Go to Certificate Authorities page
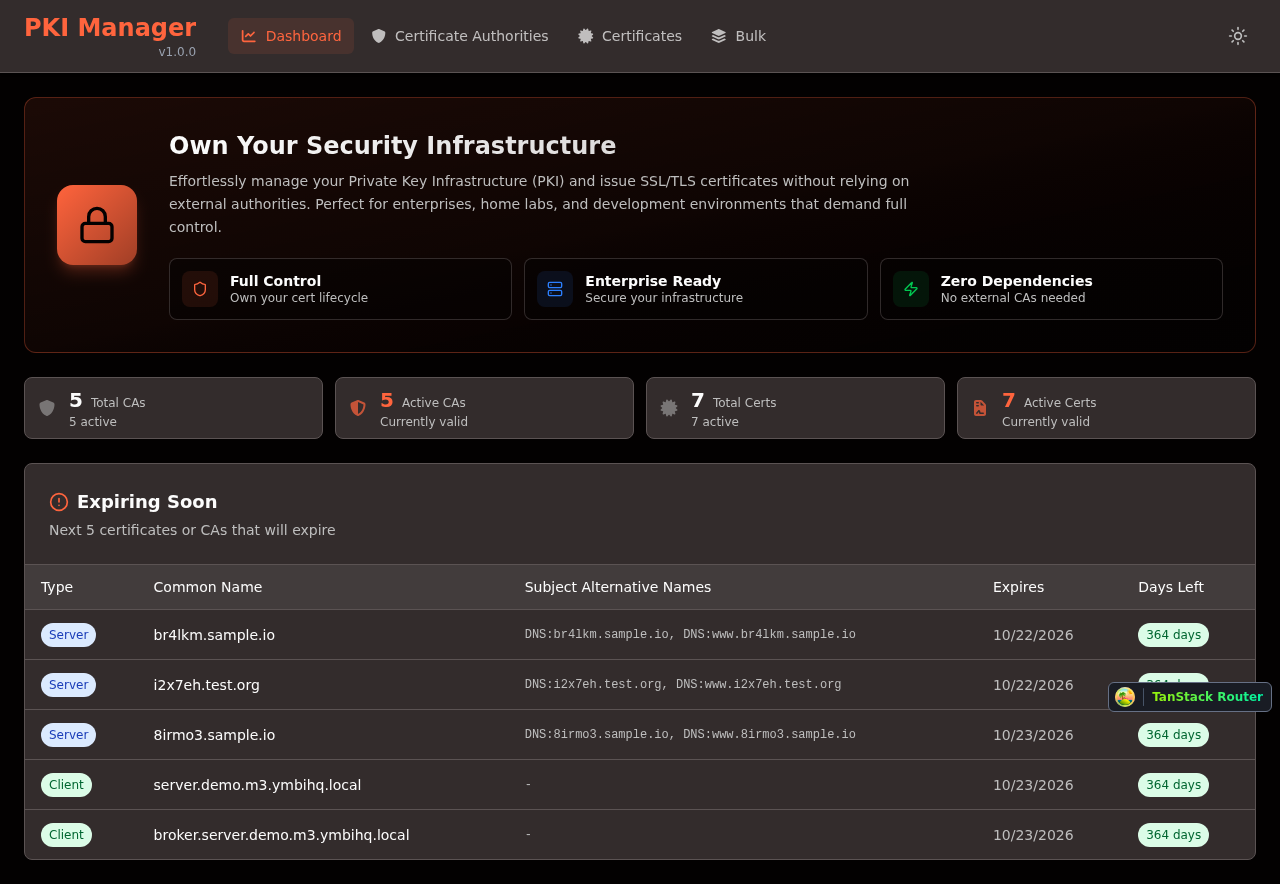 [x=460, y=36]
